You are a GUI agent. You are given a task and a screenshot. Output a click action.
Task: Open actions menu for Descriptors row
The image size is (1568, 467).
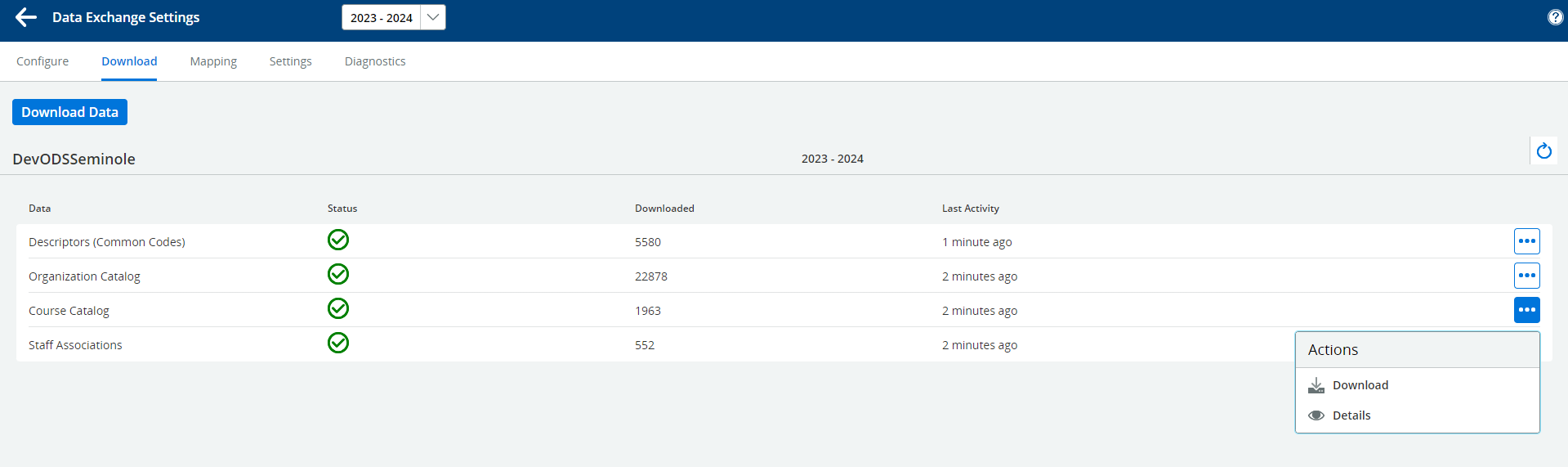[1526, 241]
